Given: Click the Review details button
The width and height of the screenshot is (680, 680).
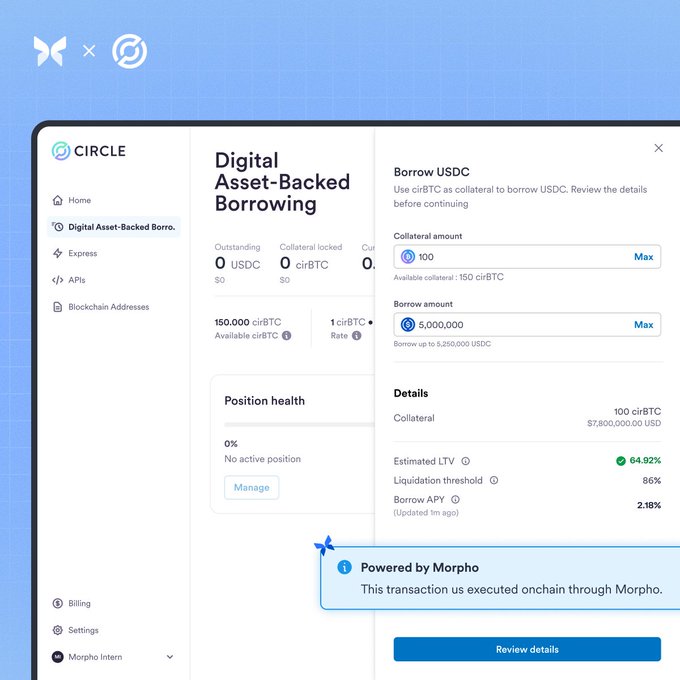Looking at the screenshot, I should pos(527,649).
